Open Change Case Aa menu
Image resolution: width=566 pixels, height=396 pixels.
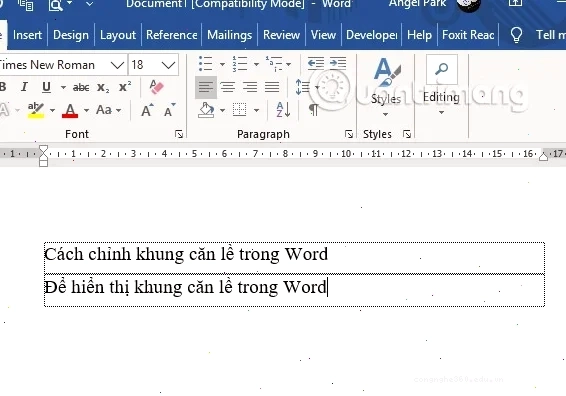click(108, 110)
